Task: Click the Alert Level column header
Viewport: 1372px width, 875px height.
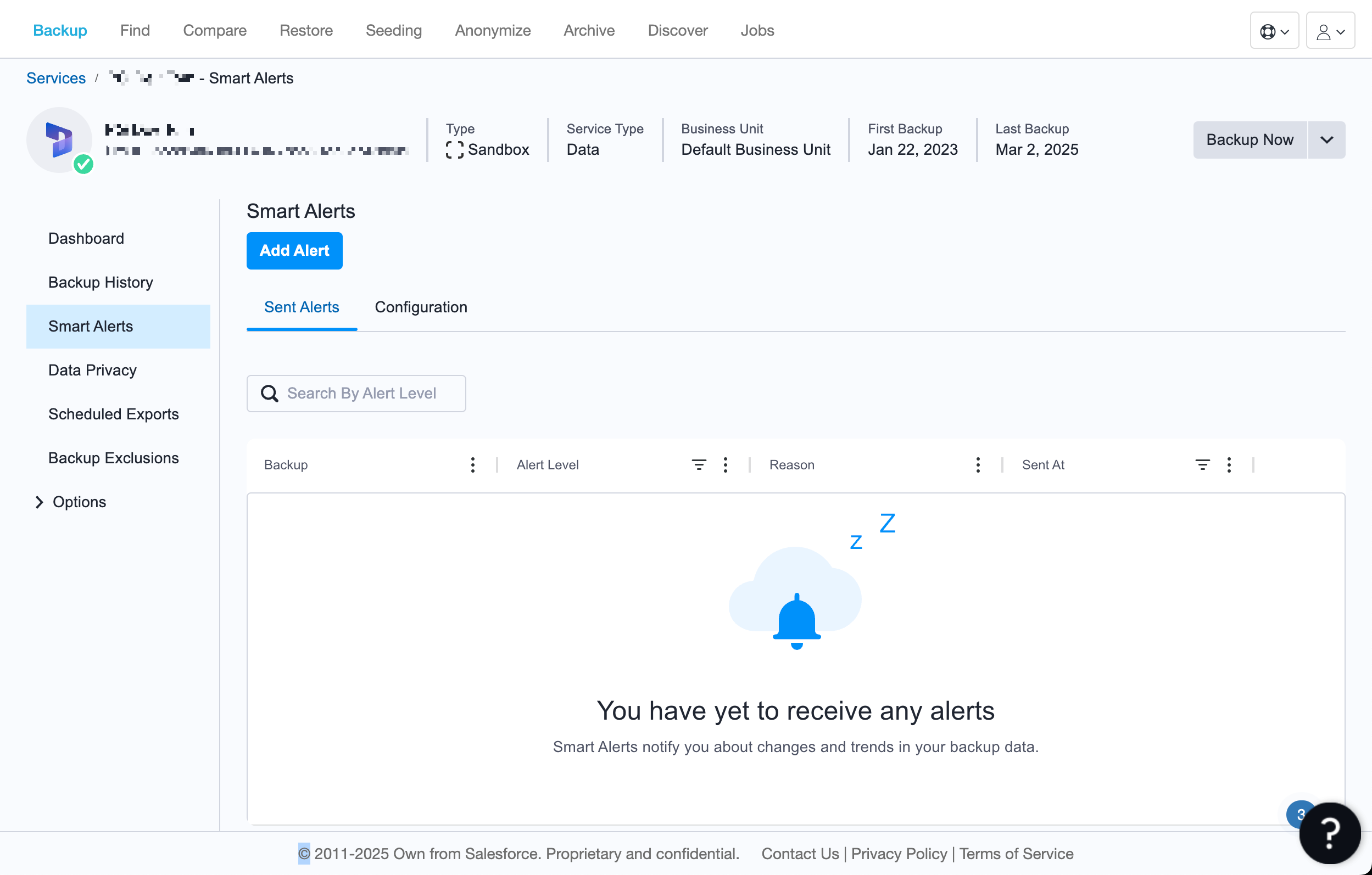Action: coord(547,465)
